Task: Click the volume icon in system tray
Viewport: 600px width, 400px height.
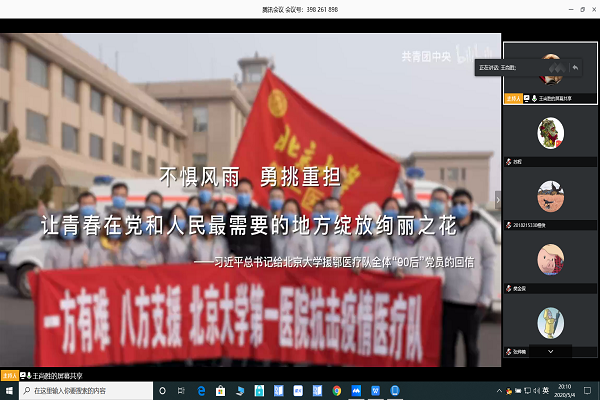Action: pos(536,391)
